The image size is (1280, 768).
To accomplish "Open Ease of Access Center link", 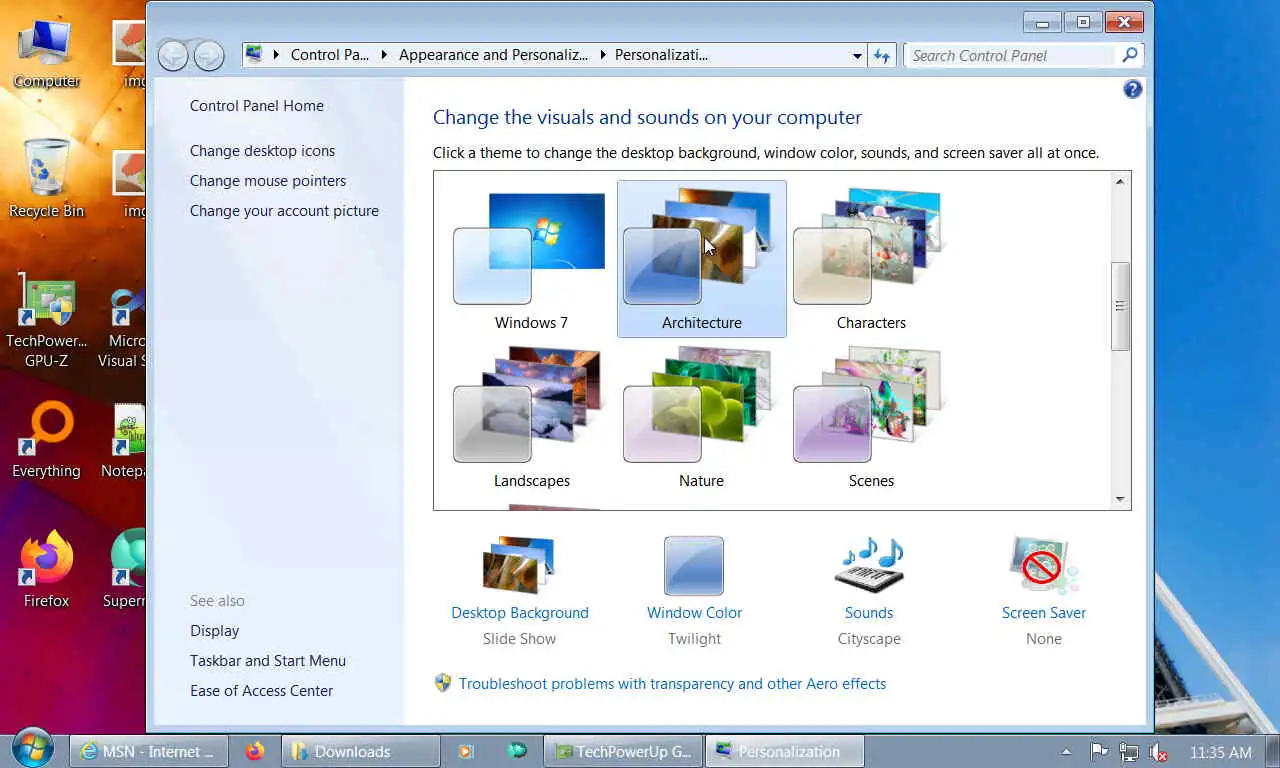I will coord(261,691).
